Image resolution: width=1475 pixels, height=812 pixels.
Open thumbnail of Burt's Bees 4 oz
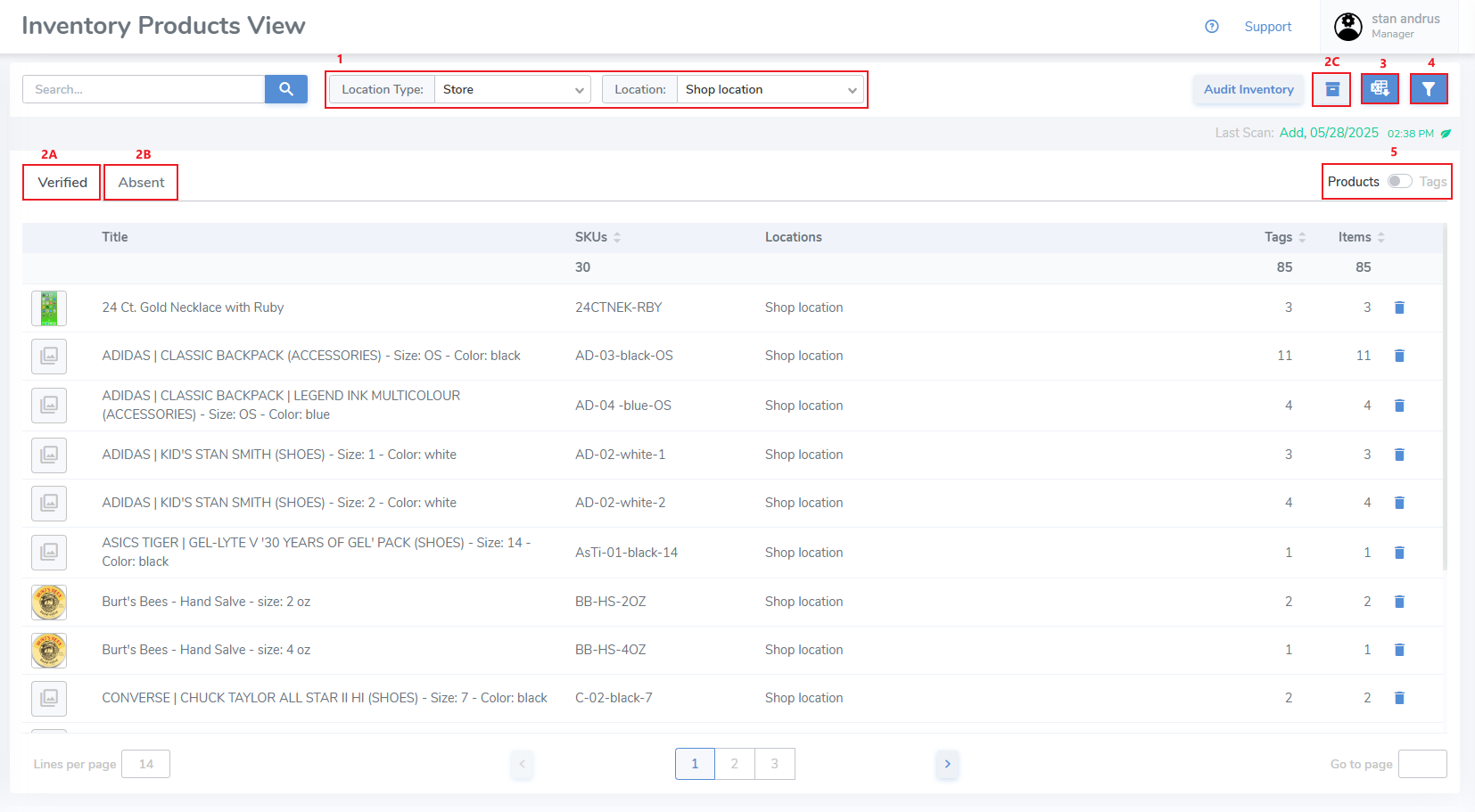pos(49,651)
